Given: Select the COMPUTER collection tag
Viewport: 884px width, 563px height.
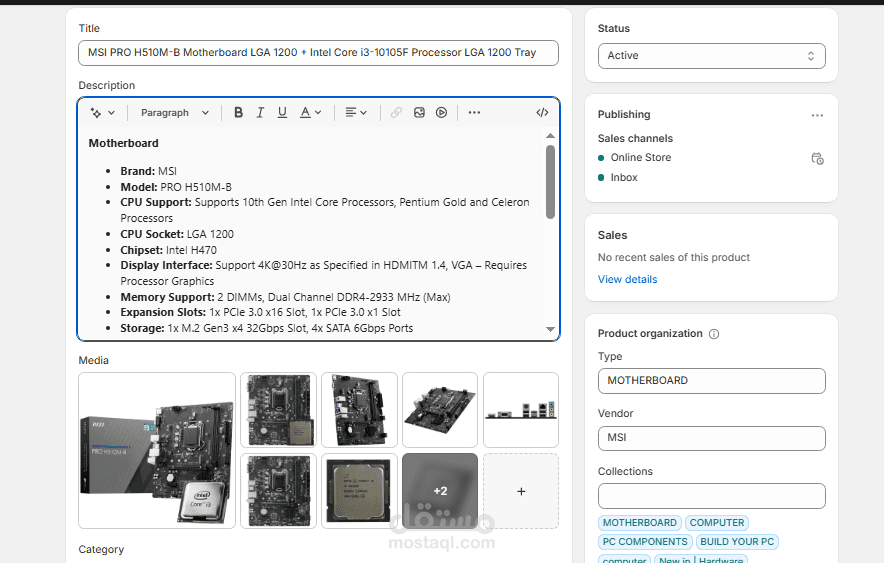Looking at the screenshot, I should [717, 523].
